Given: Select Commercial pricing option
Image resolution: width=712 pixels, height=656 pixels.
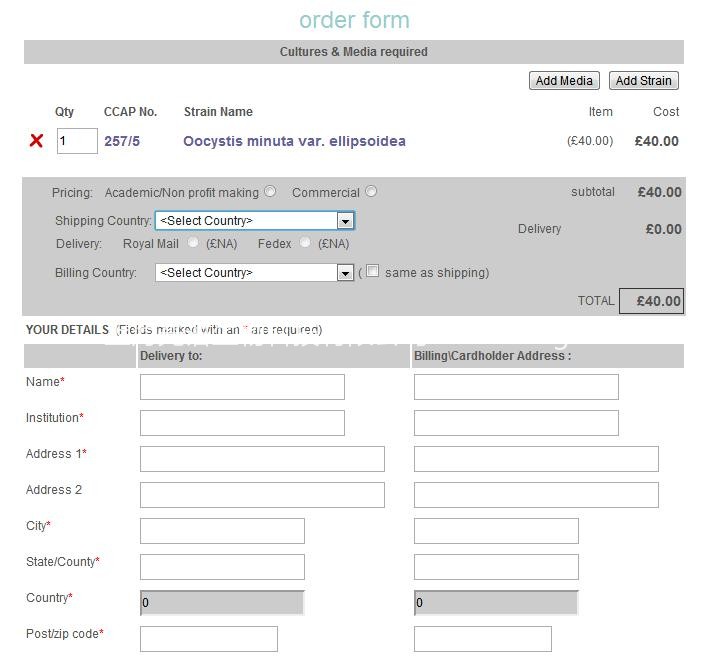Looking at the screenshot, I should click(x=371, y=192).
